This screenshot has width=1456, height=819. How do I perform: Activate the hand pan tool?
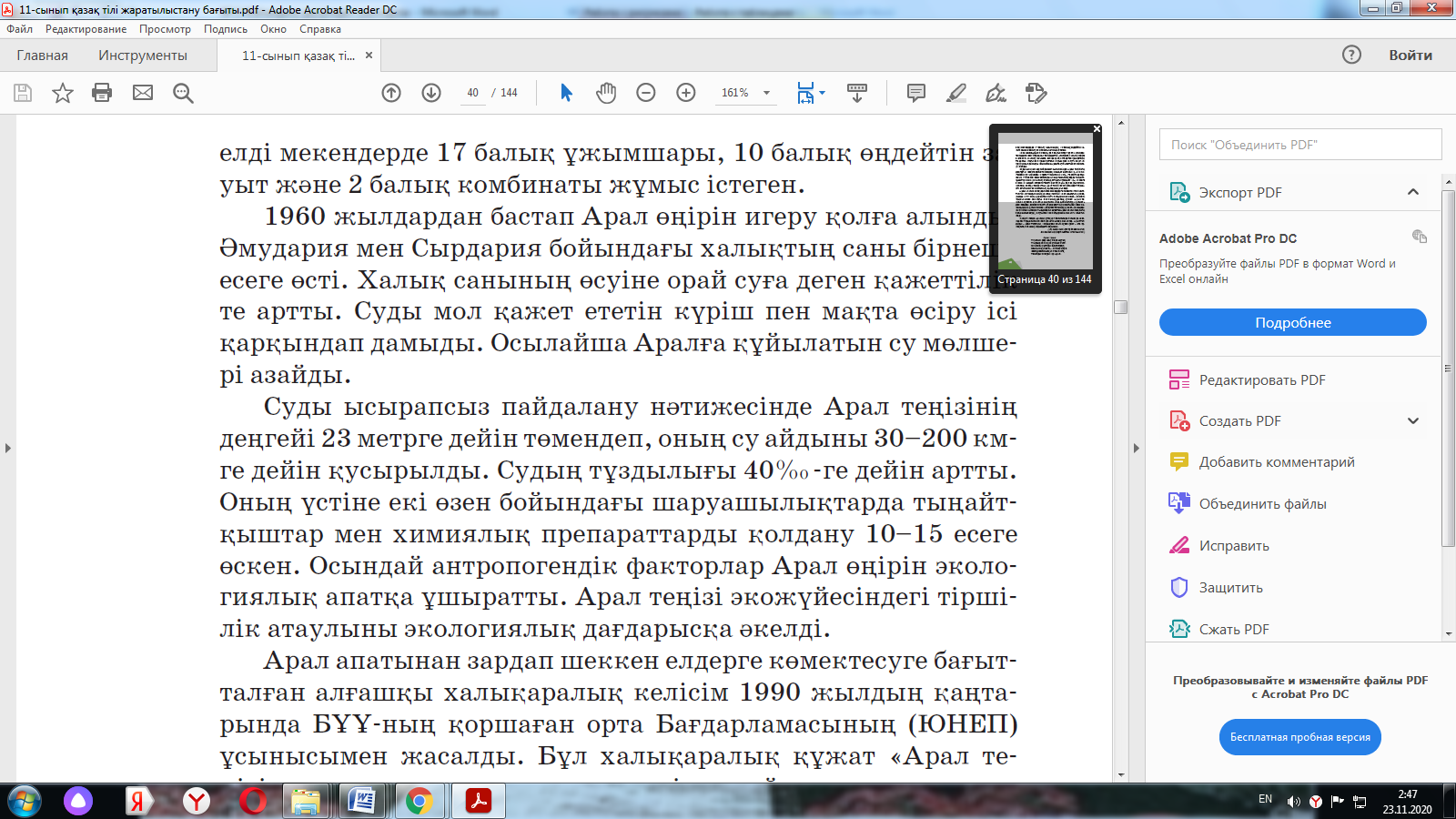(x=606, y=93)
